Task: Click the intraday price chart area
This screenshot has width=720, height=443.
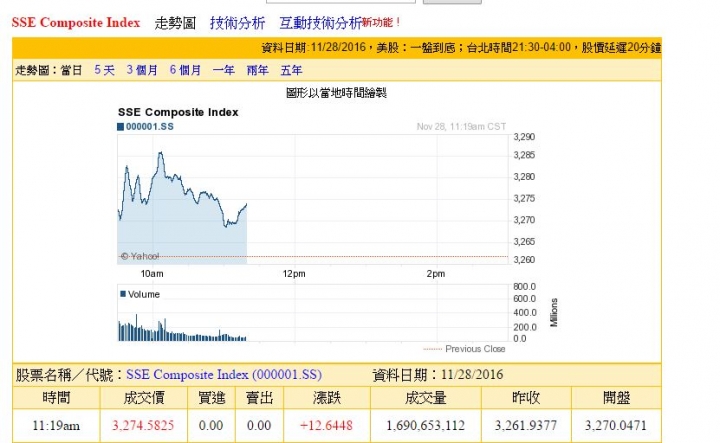Action: pyautogui.click(x=300, y=200)
